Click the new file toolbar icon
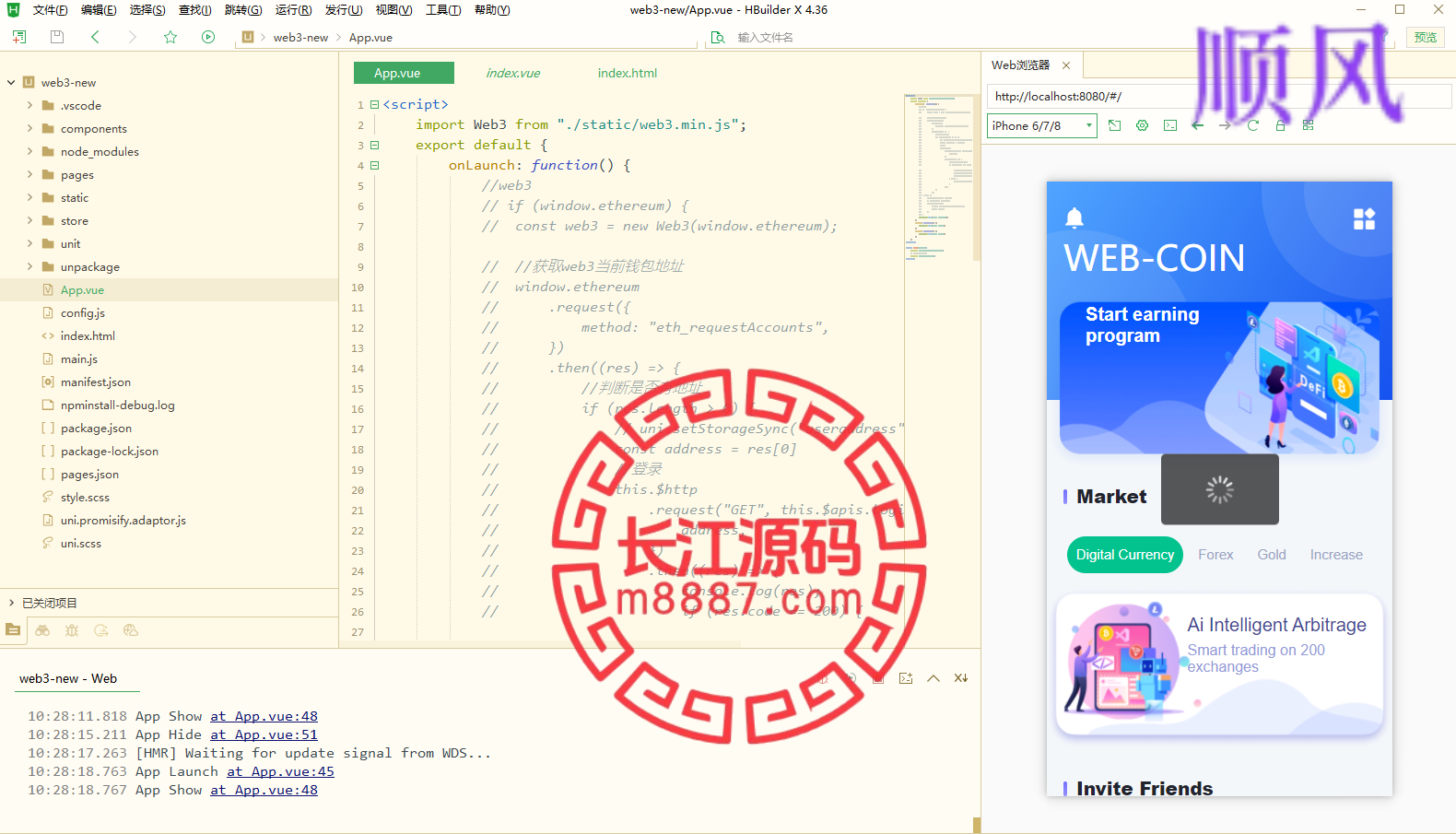The height and width of the screenshot is (834, 1456). [x=19, y=37]
